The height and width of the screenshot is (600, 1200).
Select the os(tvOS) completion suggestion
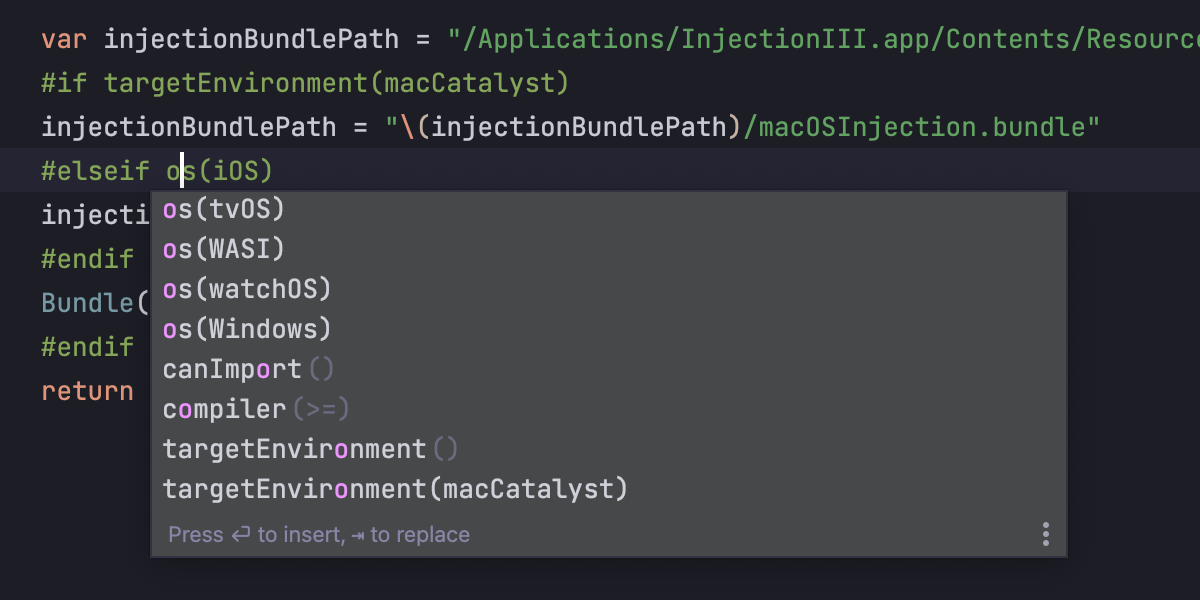[x=608, y=209]
